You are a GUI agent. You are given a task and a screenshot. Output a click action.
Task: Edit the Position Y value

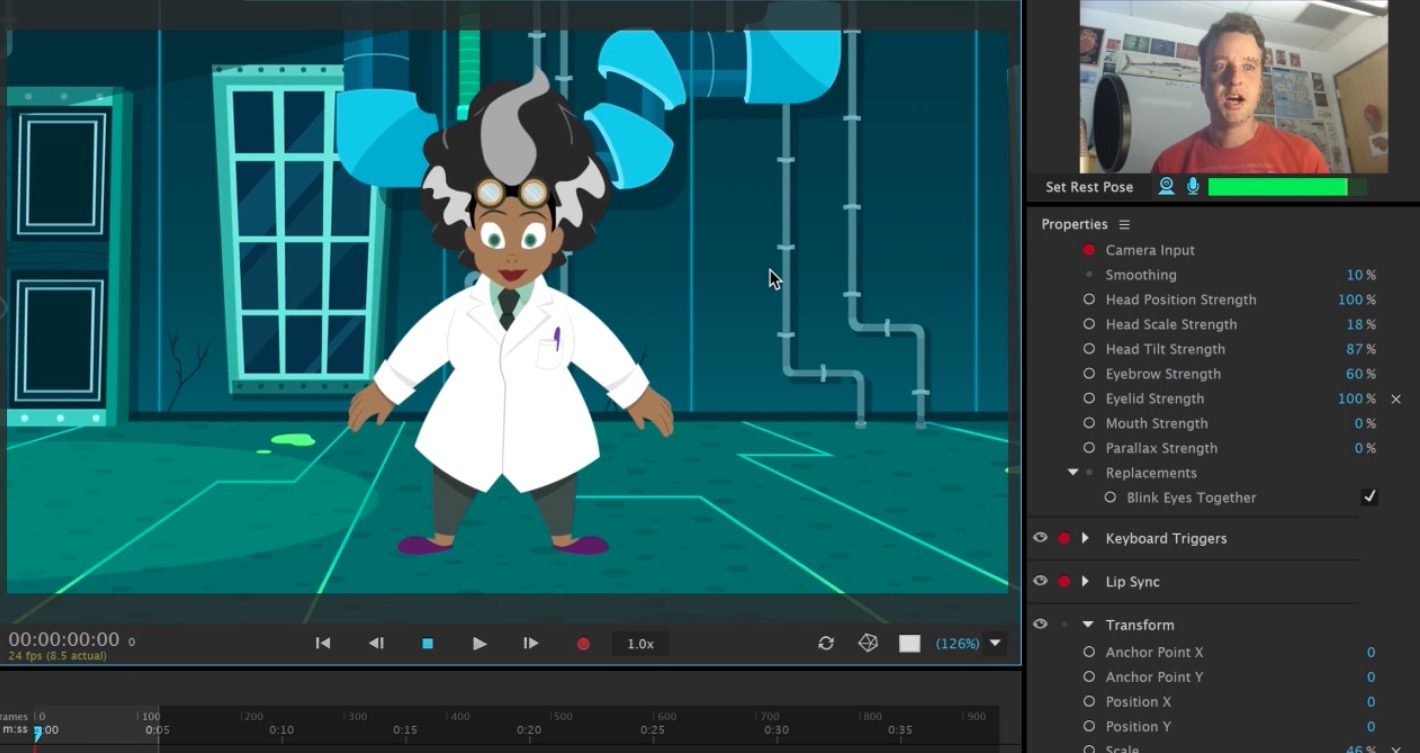click(x=1371, y=727)
